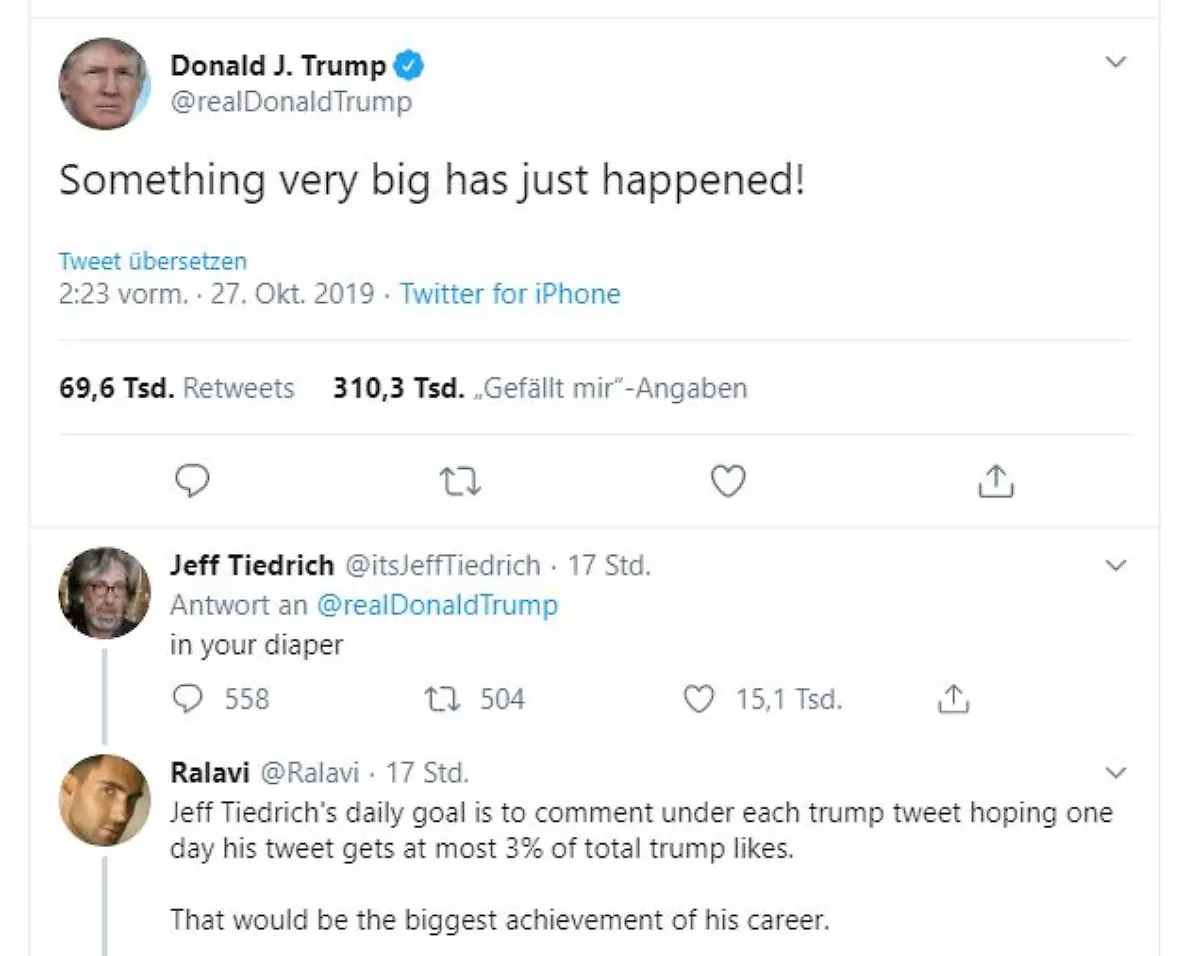Open the 'Twitter for iPhone' source link

510,294
